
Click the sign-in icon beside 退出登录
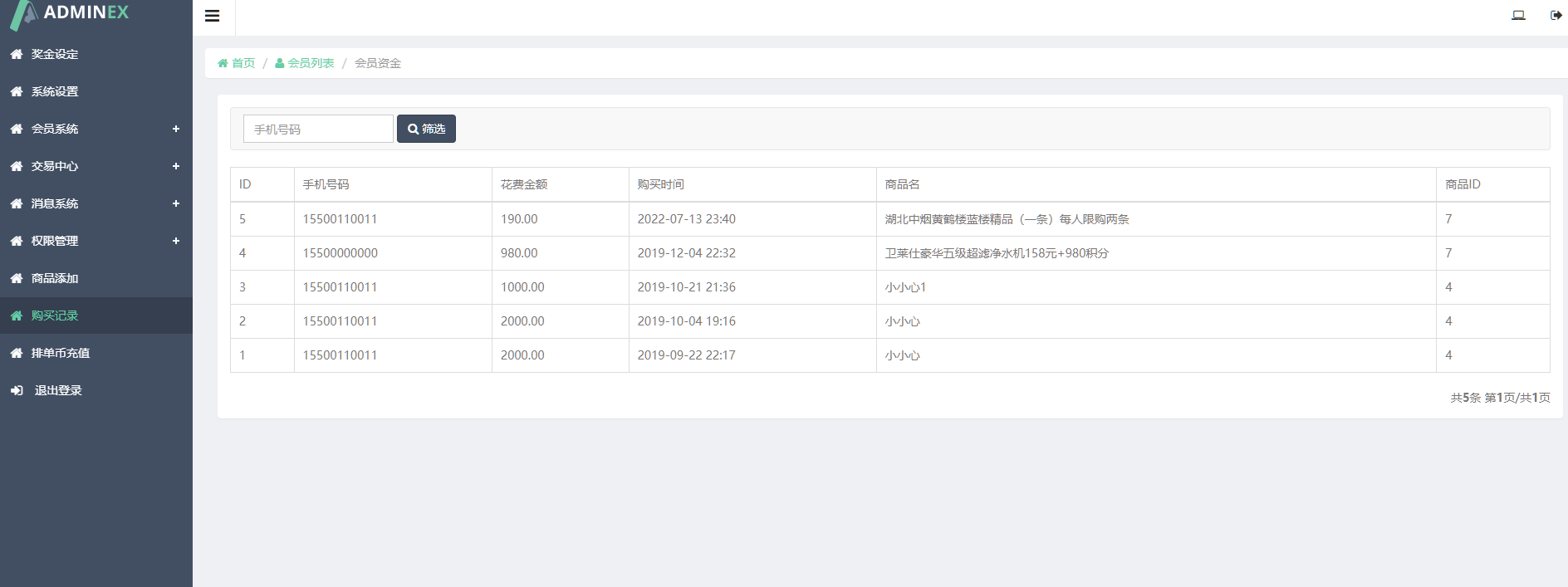tap(17, 390)
